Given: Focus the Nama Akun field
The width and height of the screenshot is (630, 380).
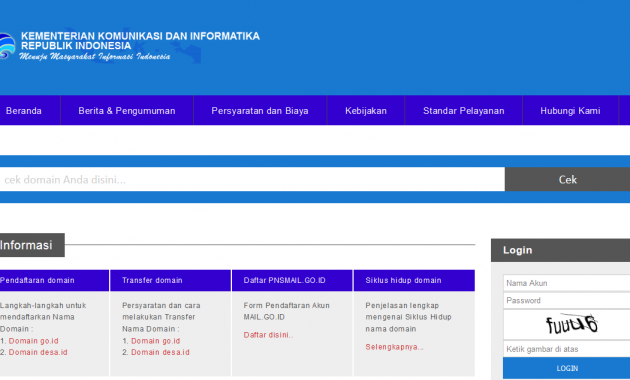Looking at the screenshot, I should point(567,283).
